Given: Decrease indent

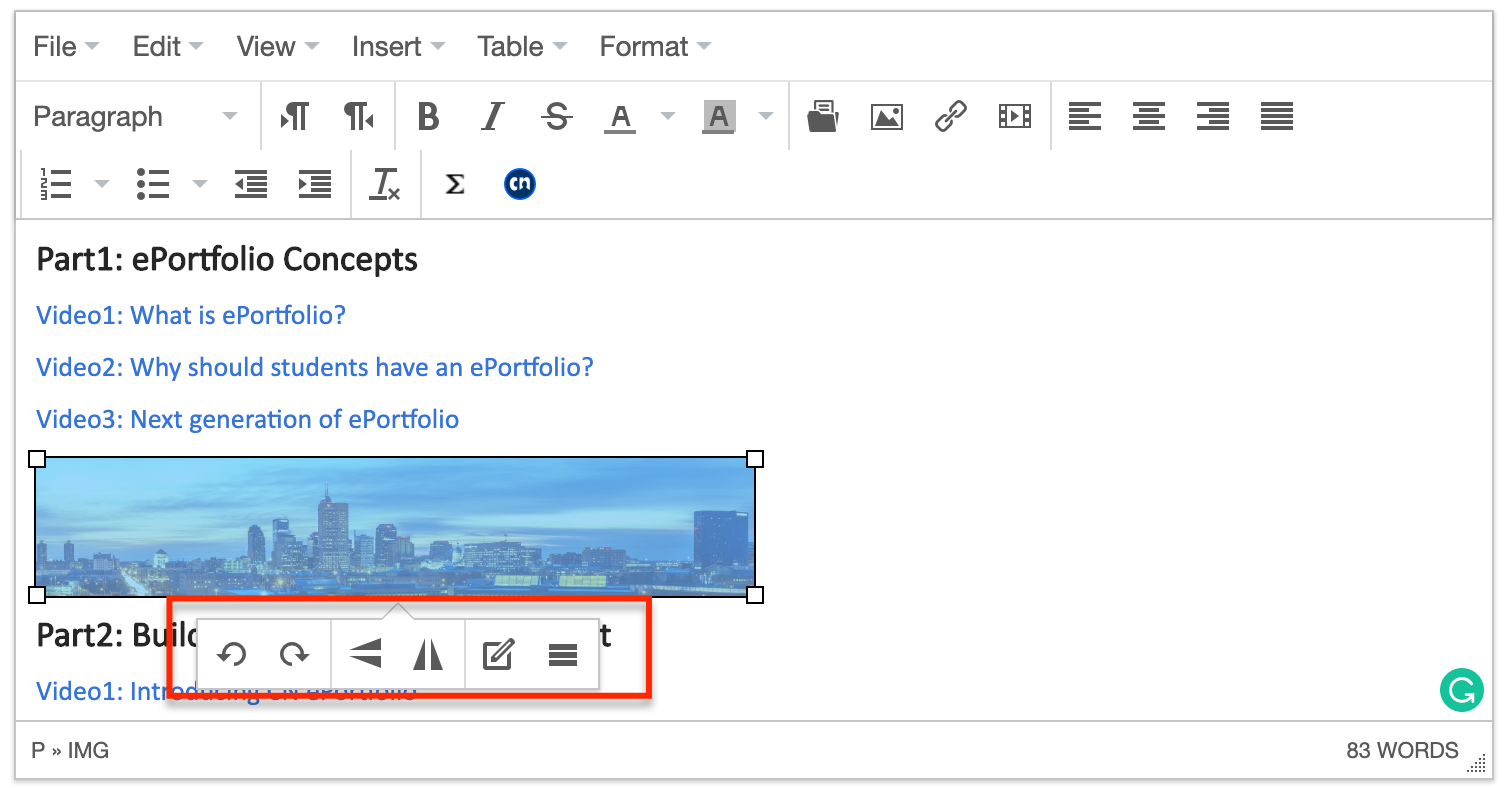Looking at the screenshot, I should (x=251, y=184).
